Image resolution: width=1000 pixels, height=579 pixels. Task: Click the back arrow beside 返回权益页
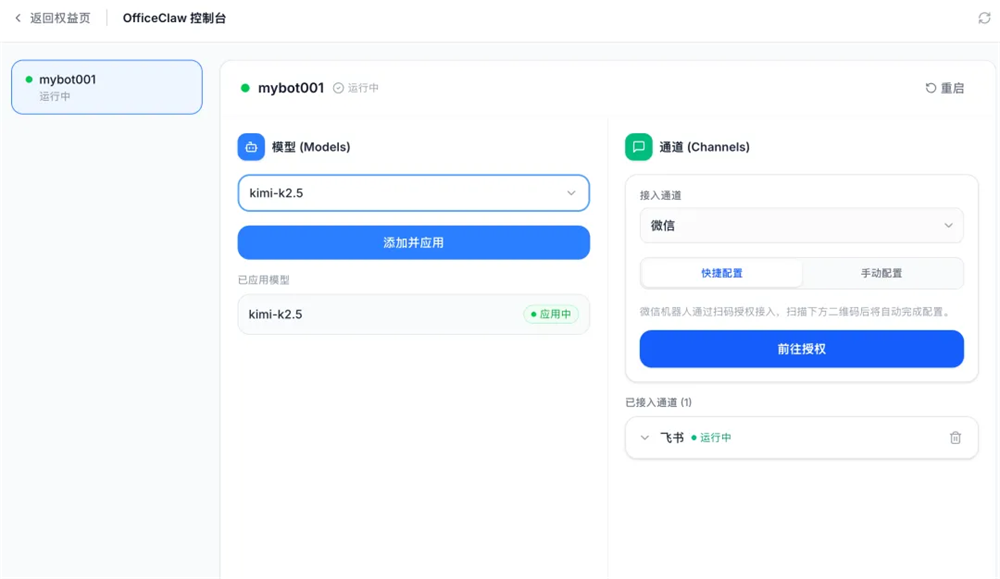[x=18, y=18]
